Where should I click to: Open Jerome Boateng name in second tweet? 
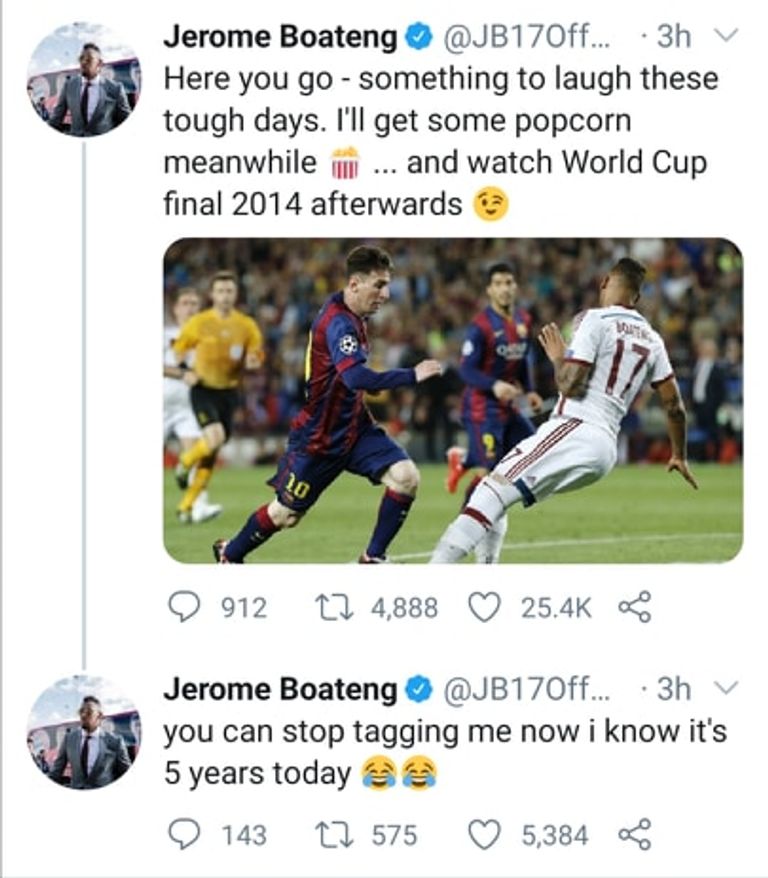(x=280, y=688)
